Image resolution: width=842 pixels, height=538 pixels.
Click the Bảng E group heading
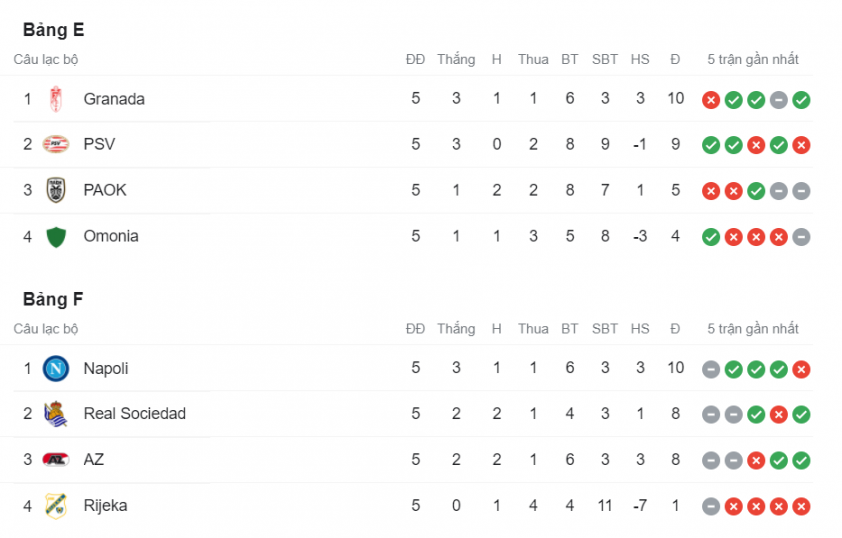[x=54, y=30]
